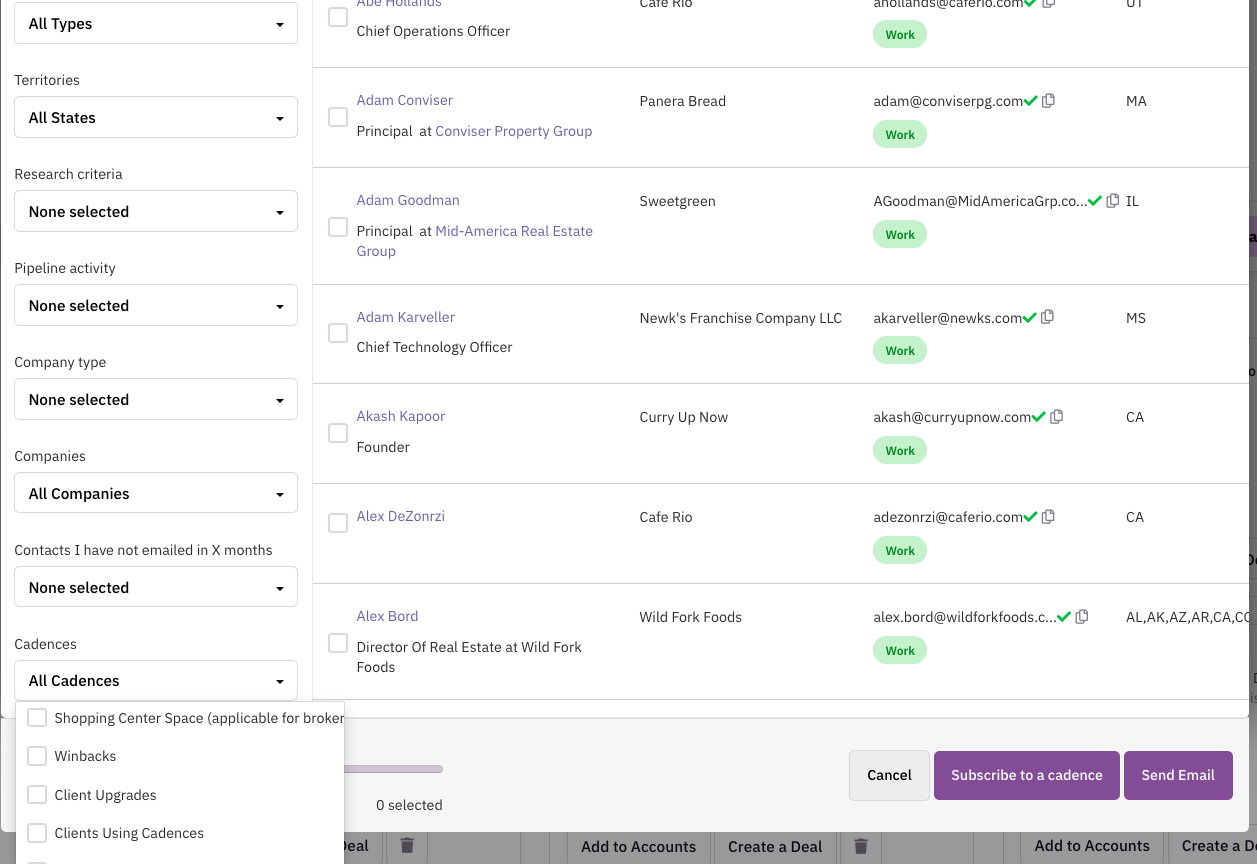Select the Shopping Center Space cadence checkbox
Viewport: 1257px width, 864px height.
coord(37,718)
